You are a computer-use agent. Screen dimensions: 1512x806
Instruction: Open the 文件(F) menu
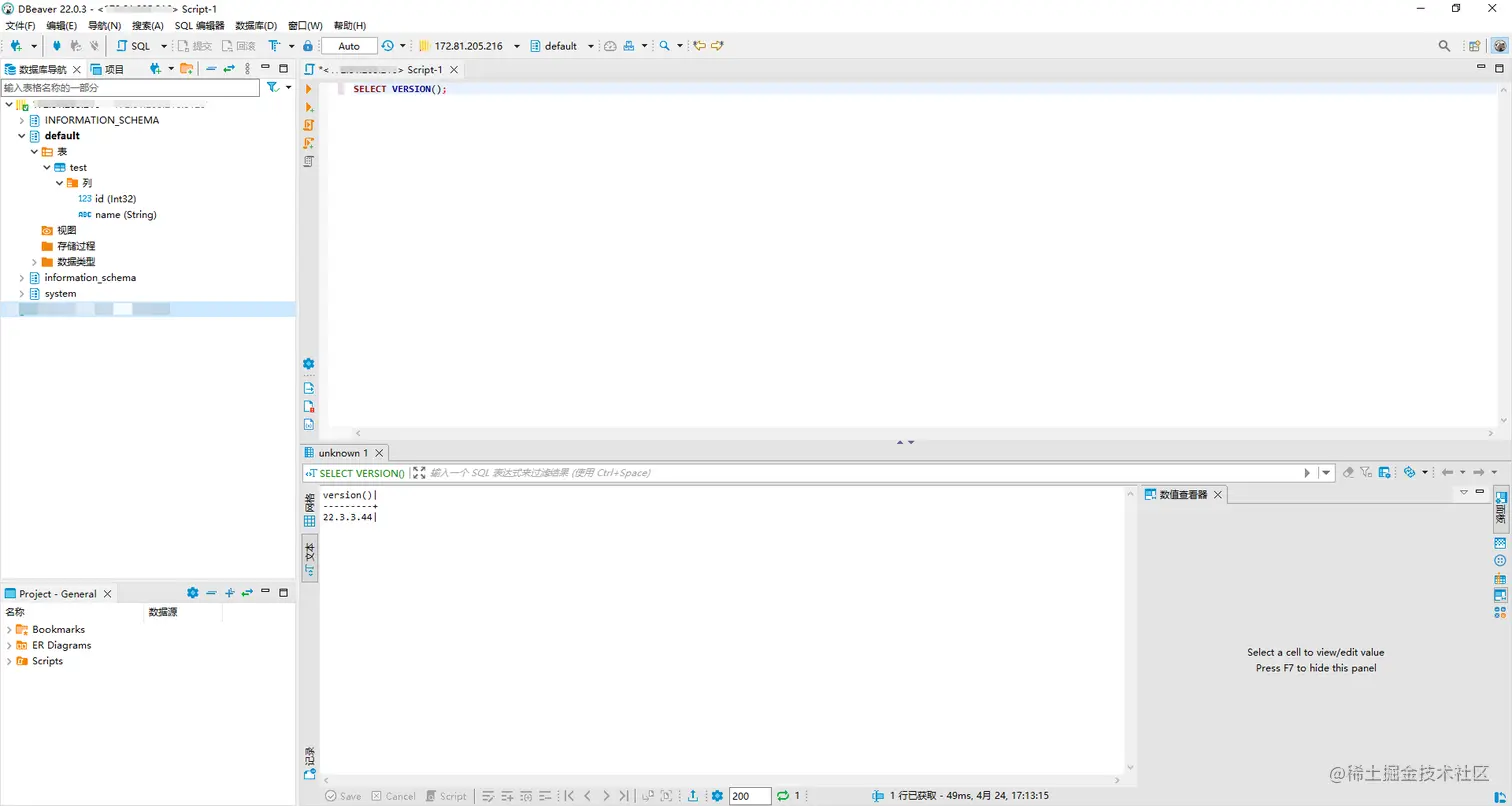pos(21,25)
